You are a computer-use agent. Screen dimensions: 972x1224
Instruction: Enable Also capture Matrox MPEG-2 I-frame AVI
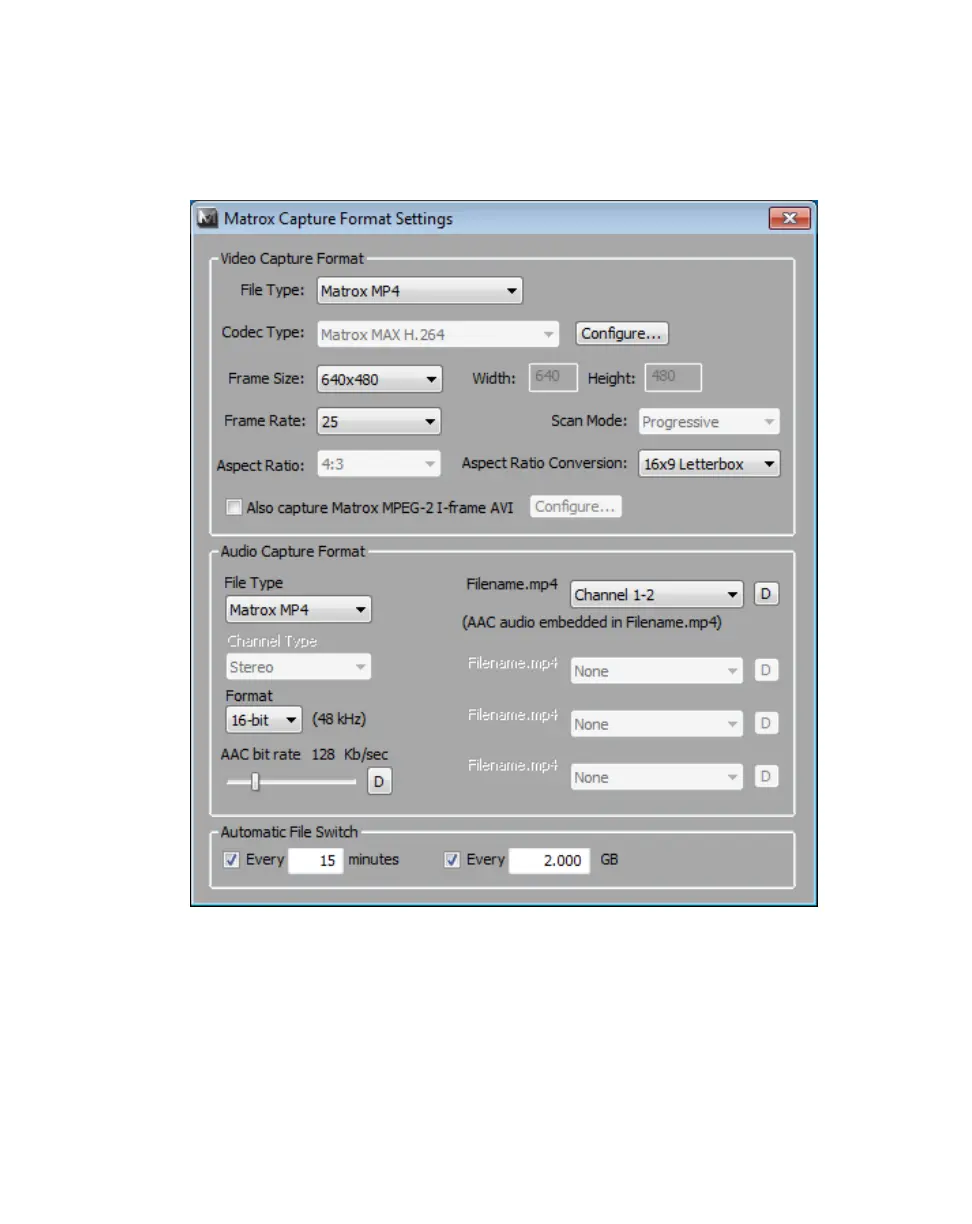[233, 507]
